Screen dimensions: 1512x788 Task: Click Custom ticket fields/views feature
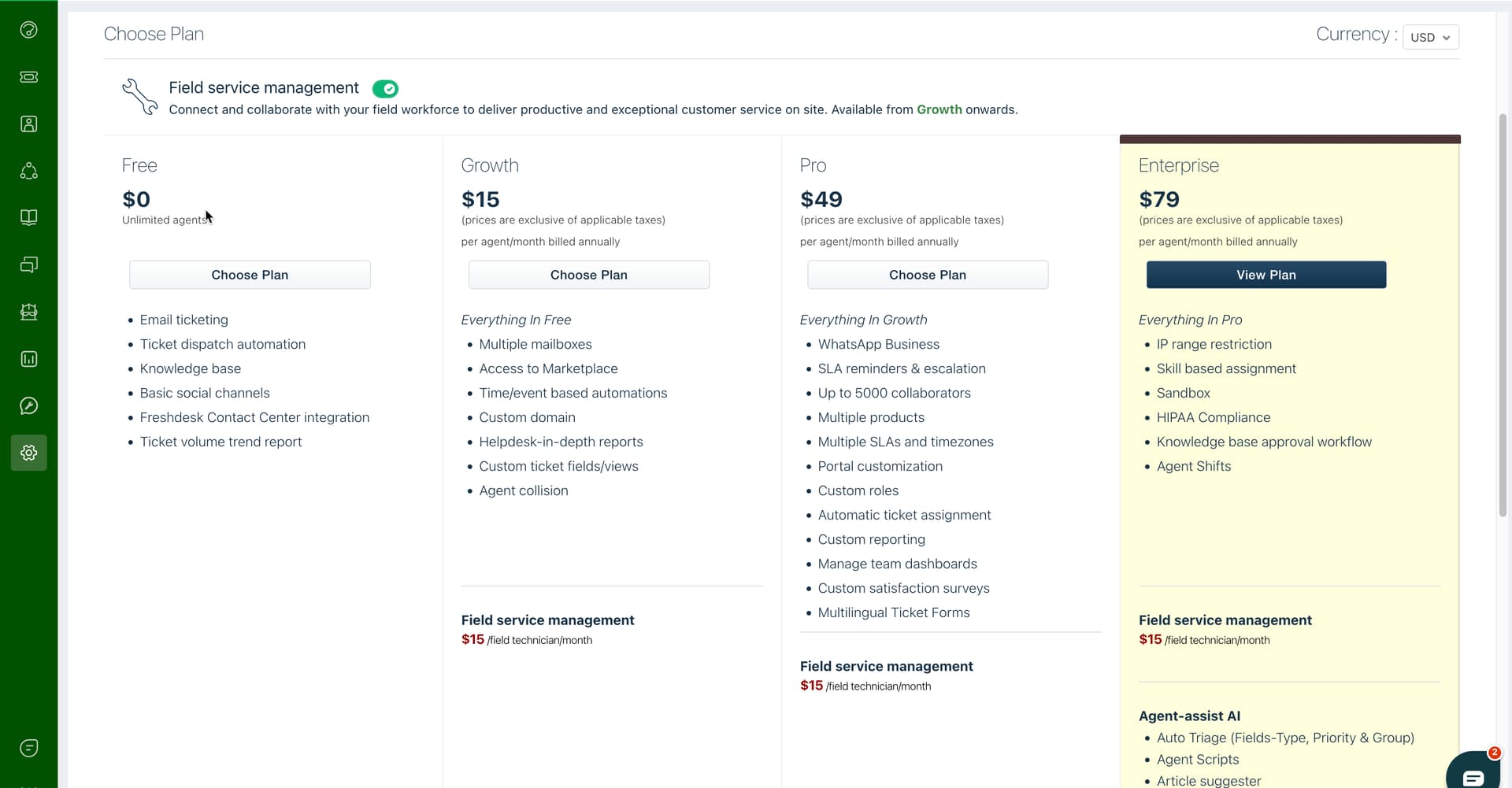coord(558,466)
